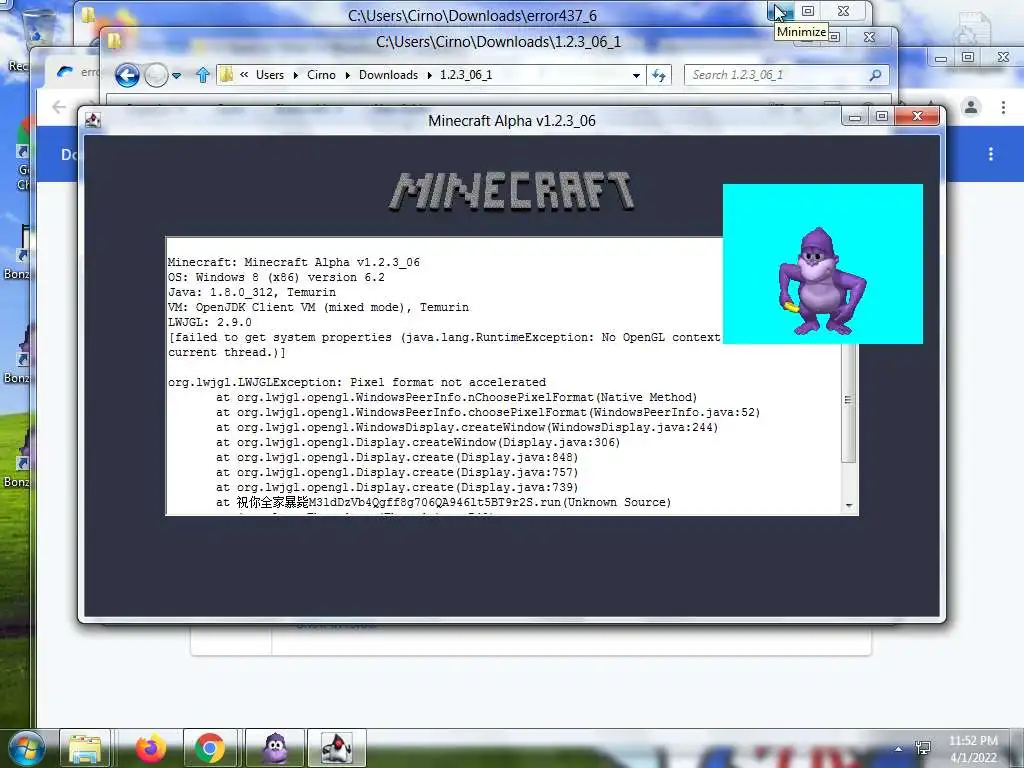Minimize the error437_6 Explorer window
1024x768 pixels.
779,11
